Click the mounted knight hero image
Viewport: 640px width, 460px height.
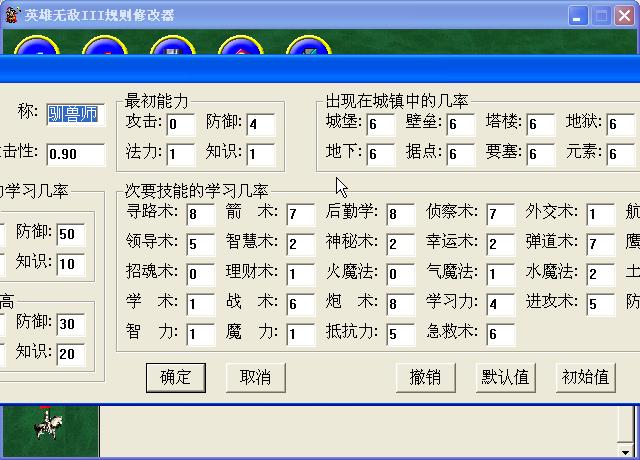(x=49, y=424)
